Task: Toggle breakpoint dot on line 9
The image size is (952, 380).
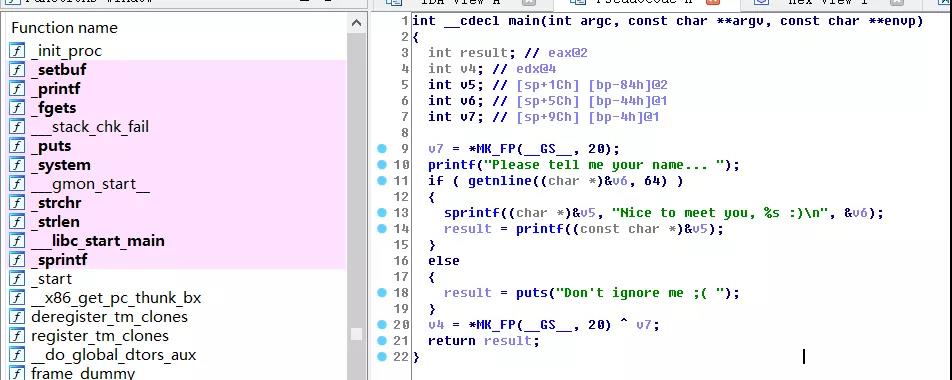Action: [x=382, y=149]
